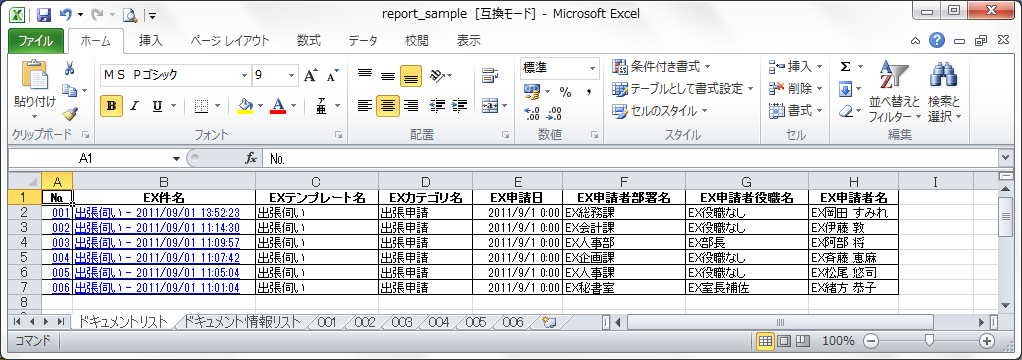Click the comma style icon

589,92
